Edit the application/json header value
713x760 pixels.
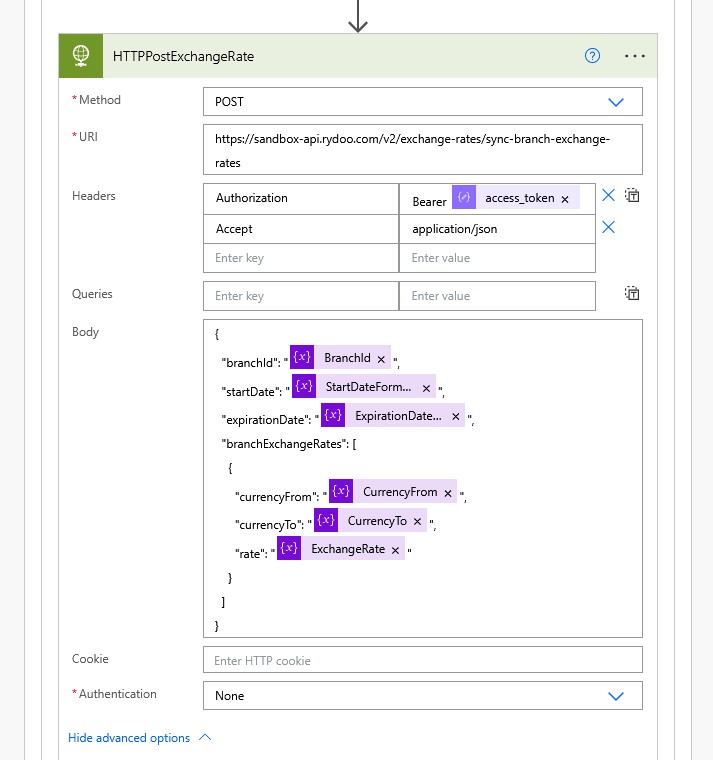[497, 229]
